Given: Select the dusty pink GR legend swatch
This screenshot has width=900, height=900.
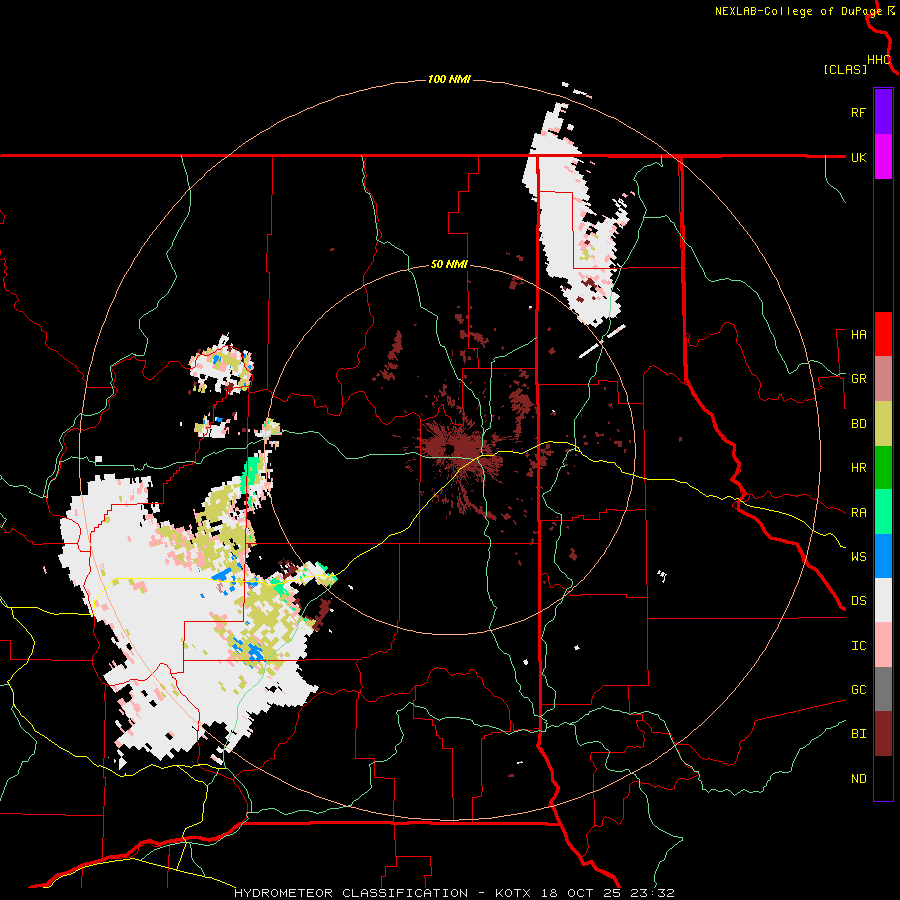Looking at the screenshot, I should pyautogui.click(x=883, y=379).
